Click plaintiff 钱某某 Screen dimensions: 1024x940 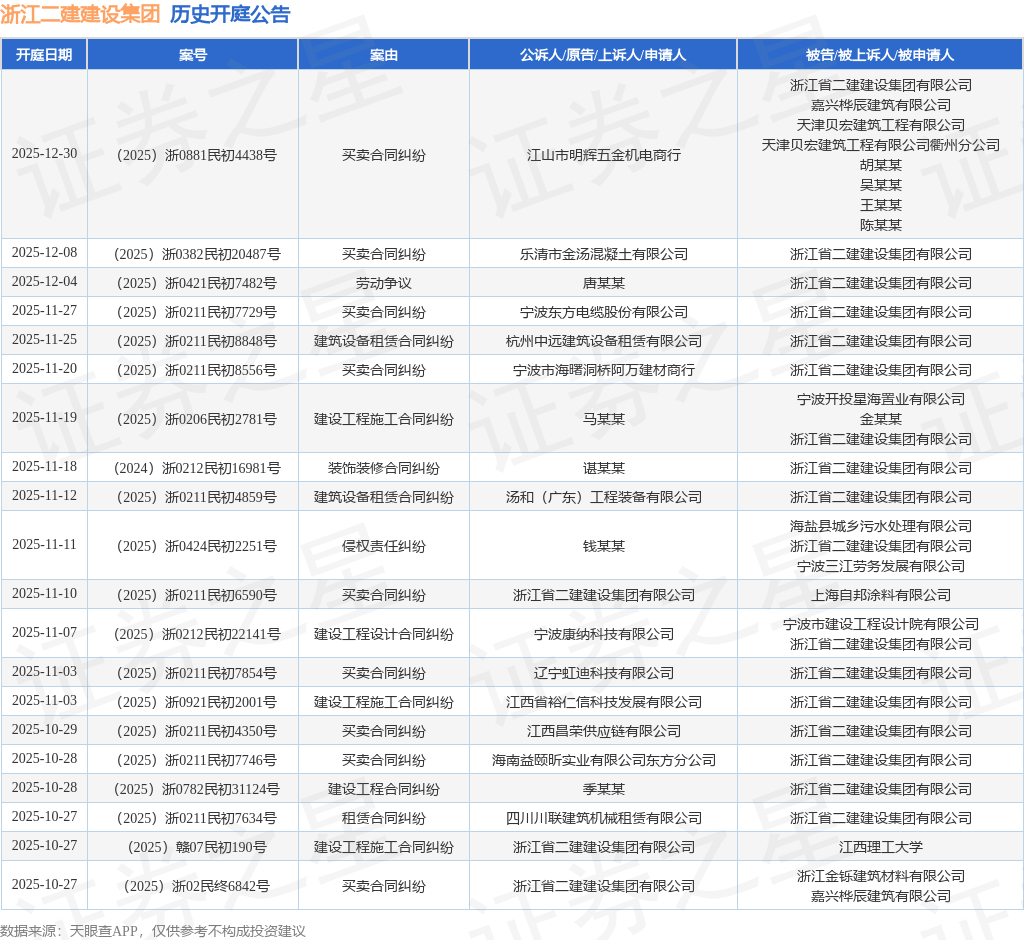[x=603, y=546]
